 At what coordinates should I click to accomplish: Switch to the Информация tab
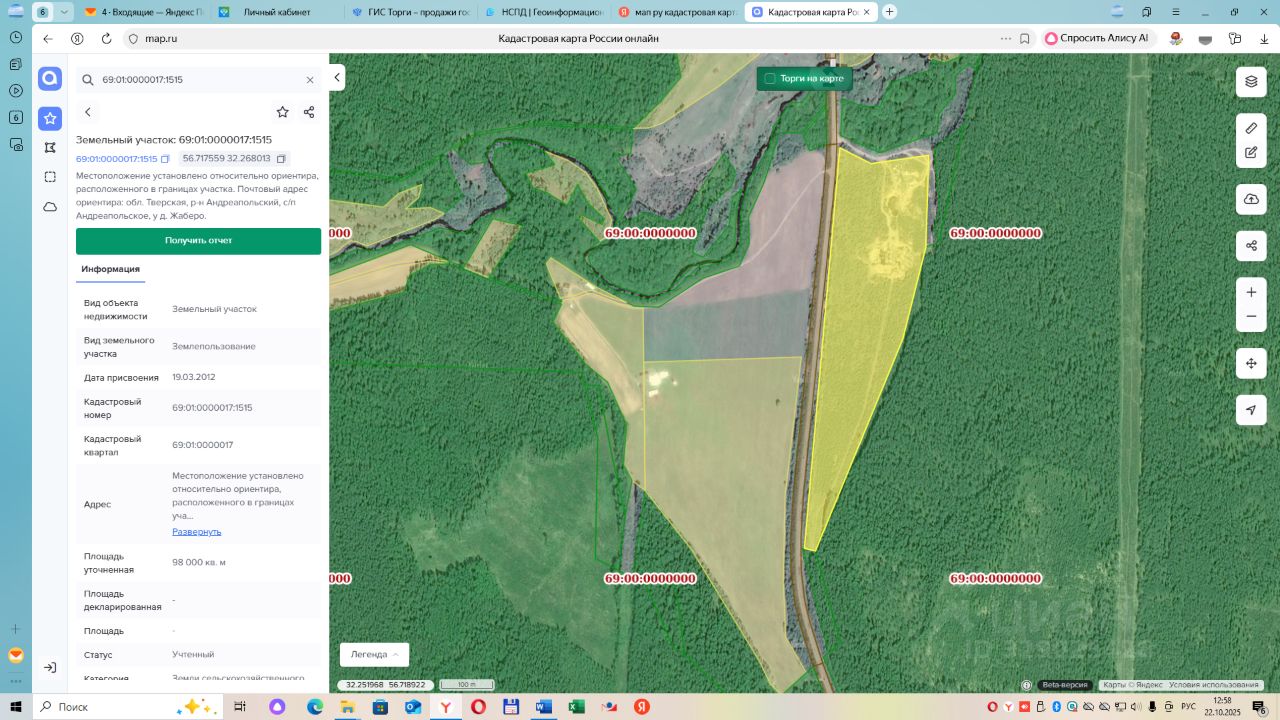110,269
